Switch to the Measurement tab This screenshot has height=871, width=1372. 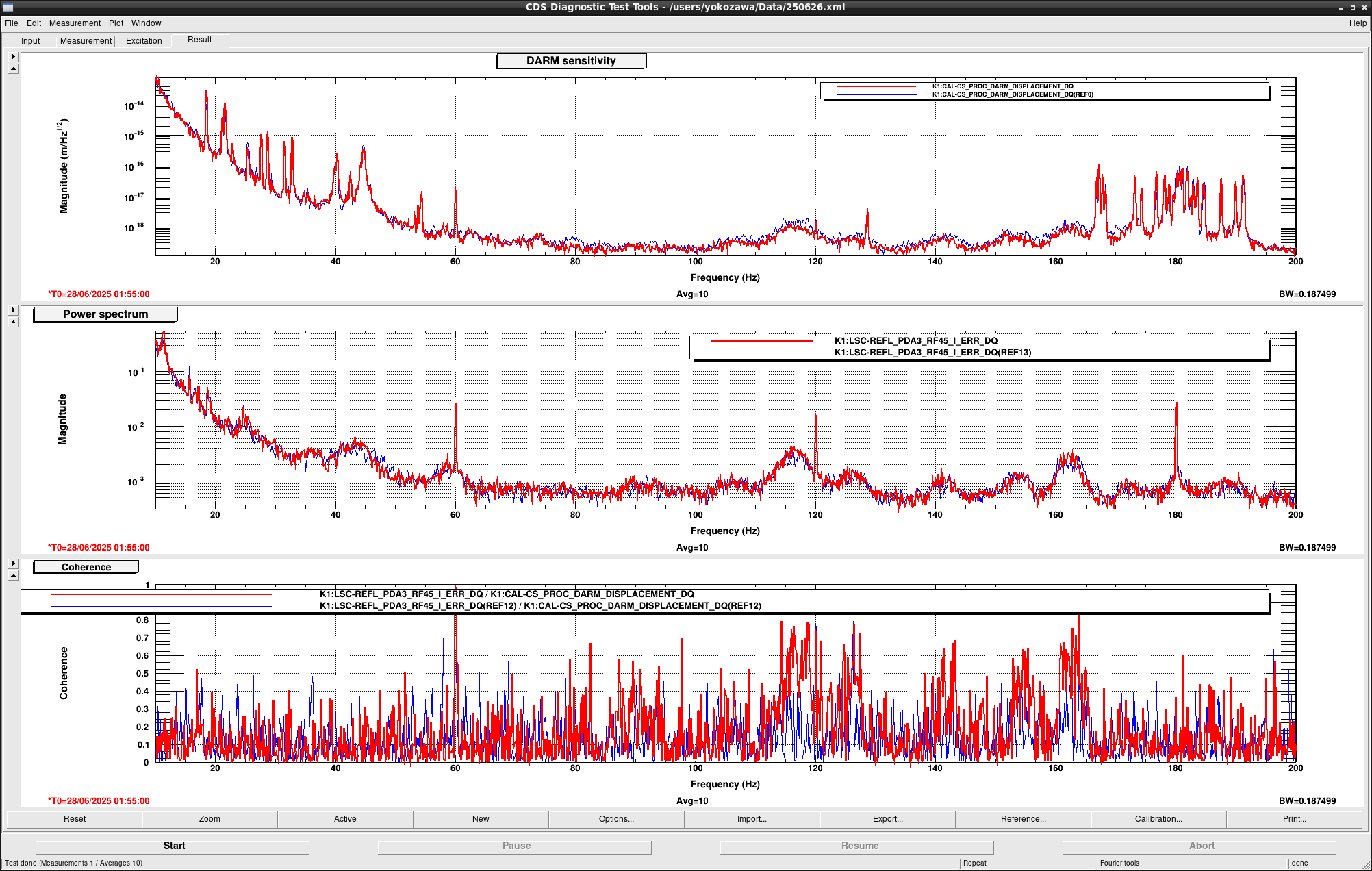coord(86,41)
